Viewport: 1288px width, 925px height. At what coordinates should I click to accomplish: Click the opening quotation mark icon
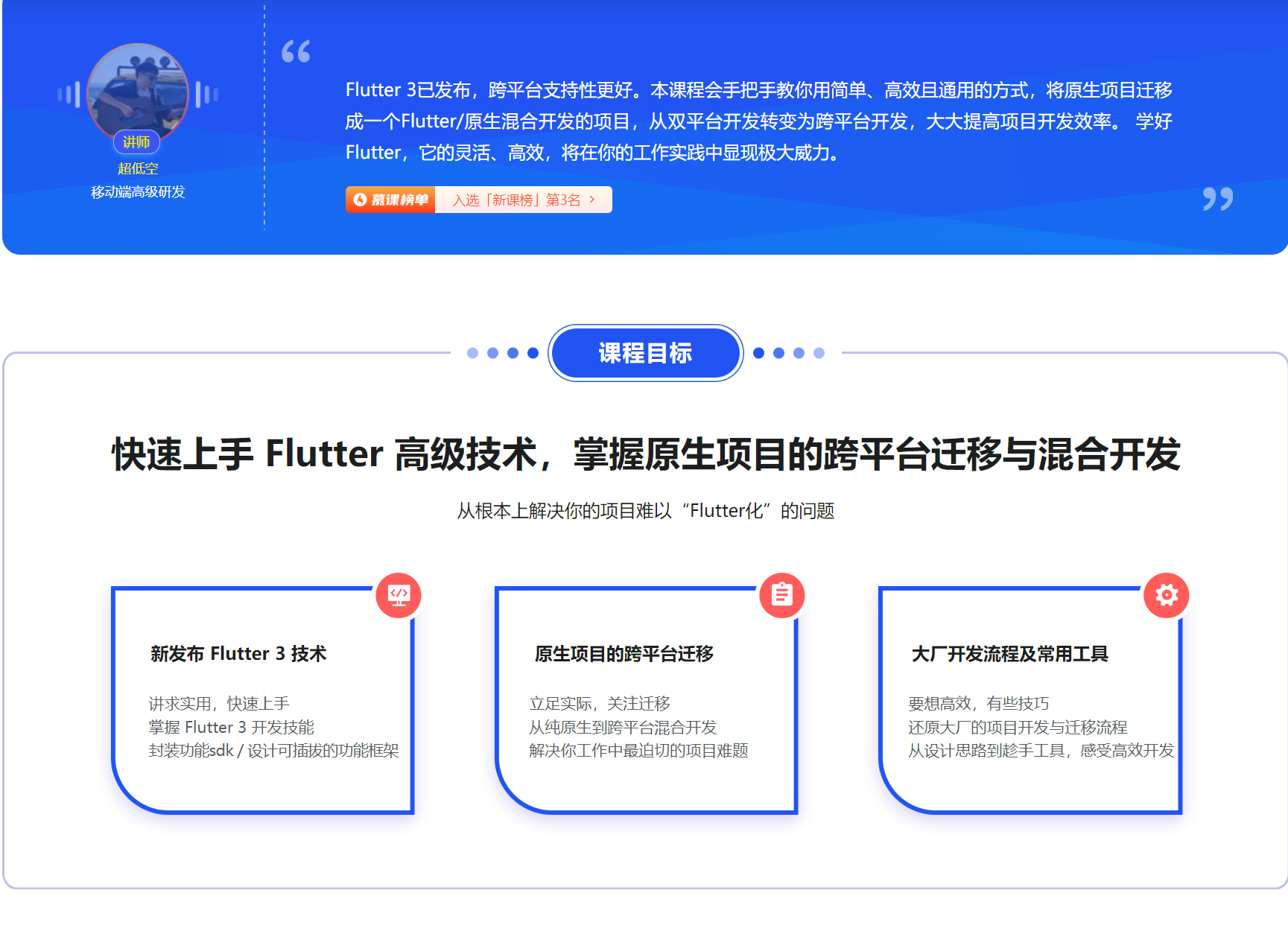pos(296,51)
